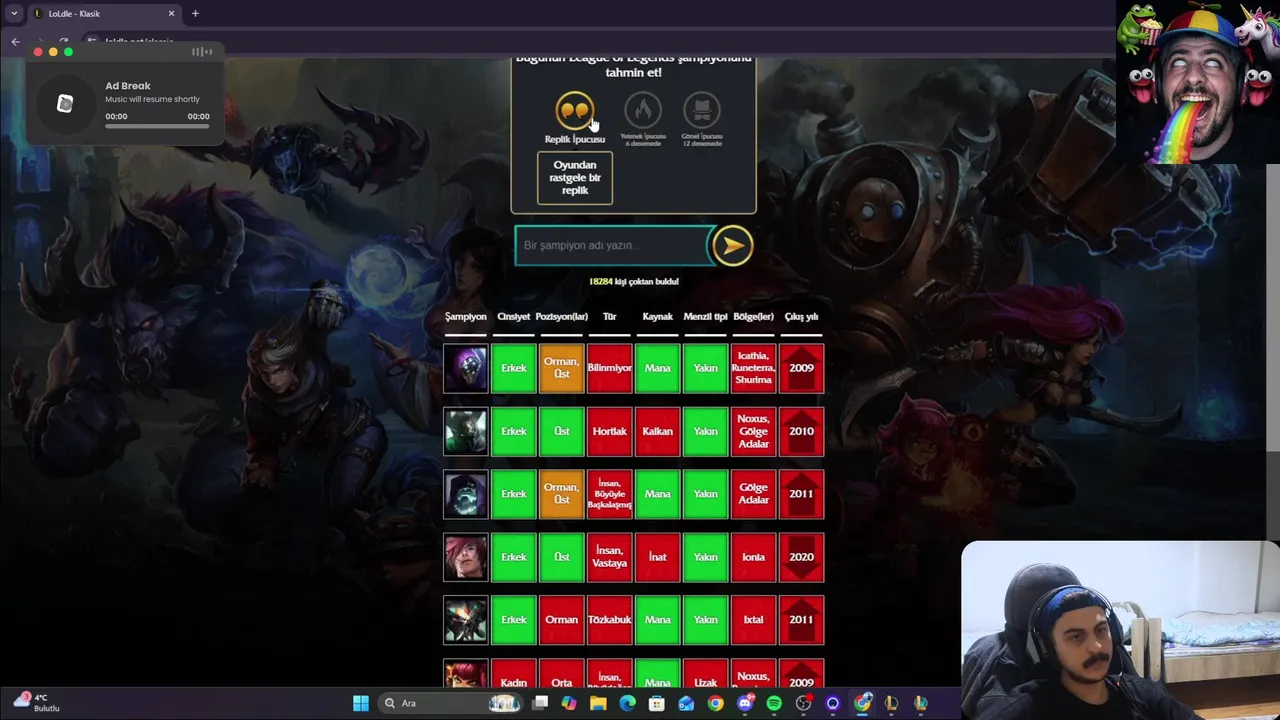Click the champion portrait in the Hortlak row
Viewport: 1280px width, 720px height.
[x=466, y=431]
